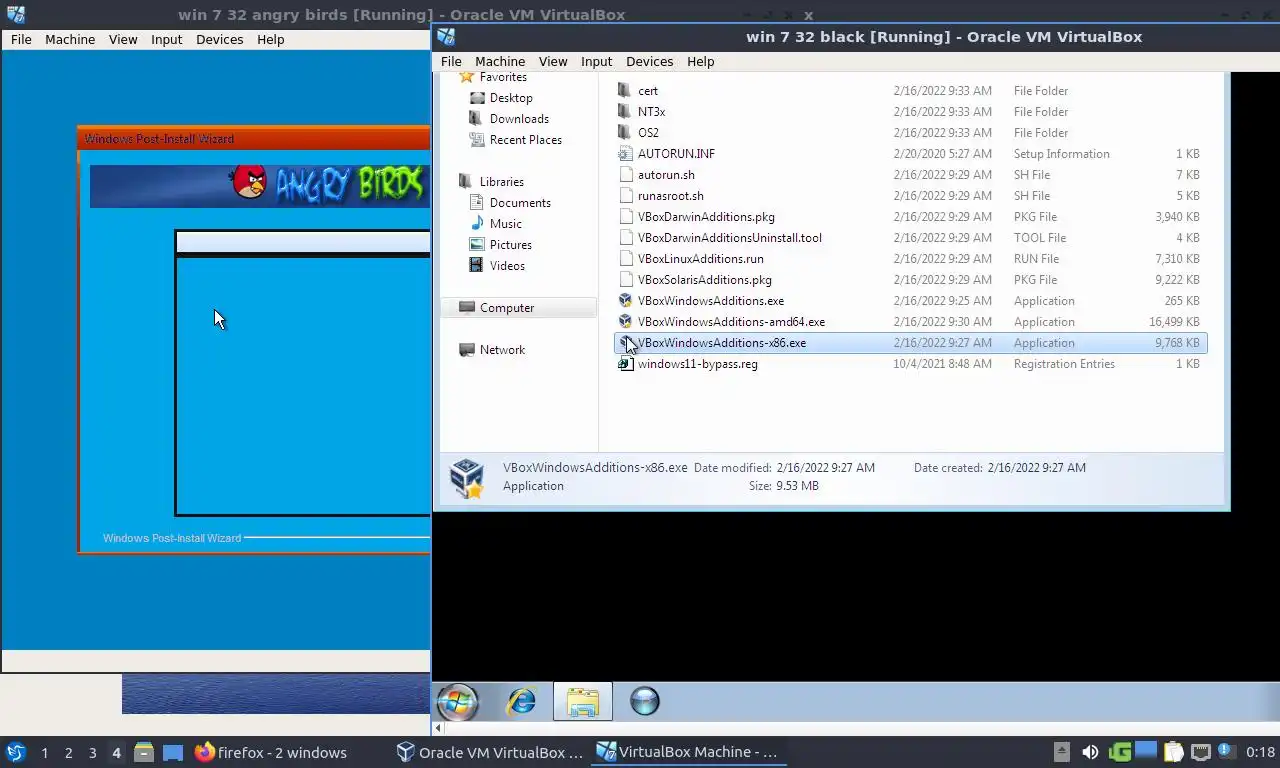This screenshot has height=768, width=1280.
Task: Open Machine menu in angry birds VM window
Action: [x=70, y=39]
